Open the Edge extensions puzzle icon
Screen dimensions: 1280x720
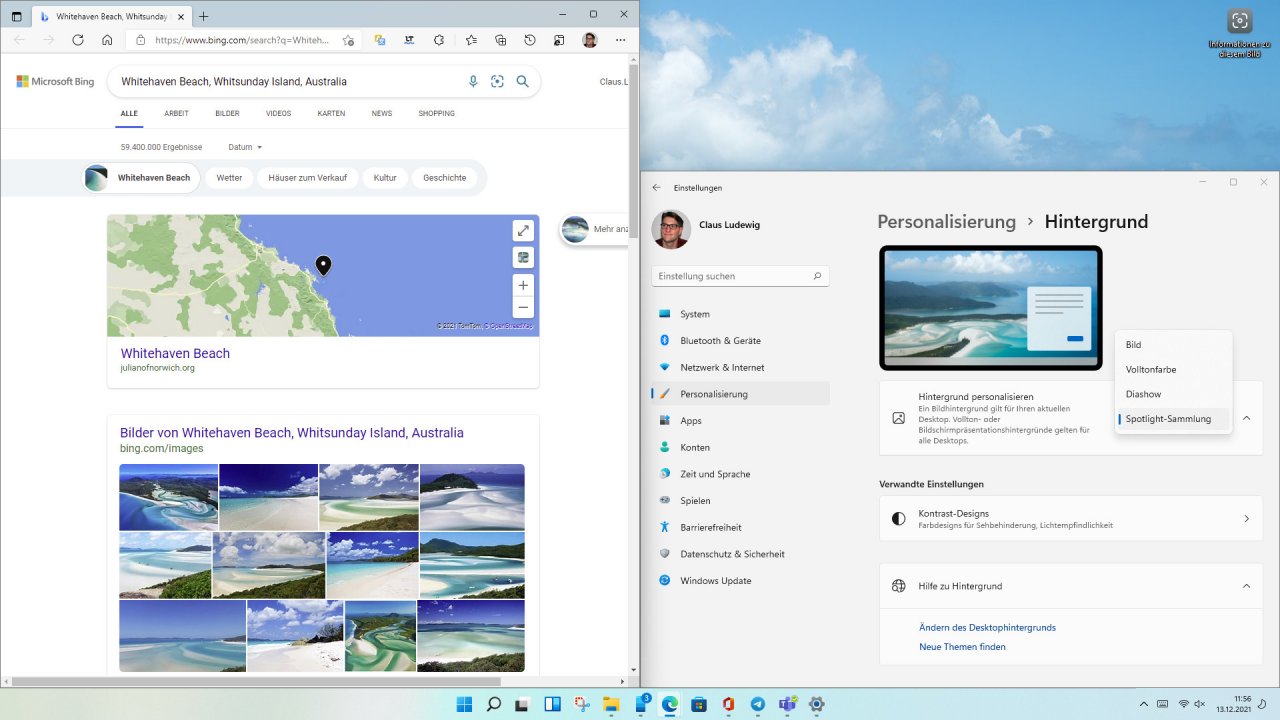pos(439,40)
